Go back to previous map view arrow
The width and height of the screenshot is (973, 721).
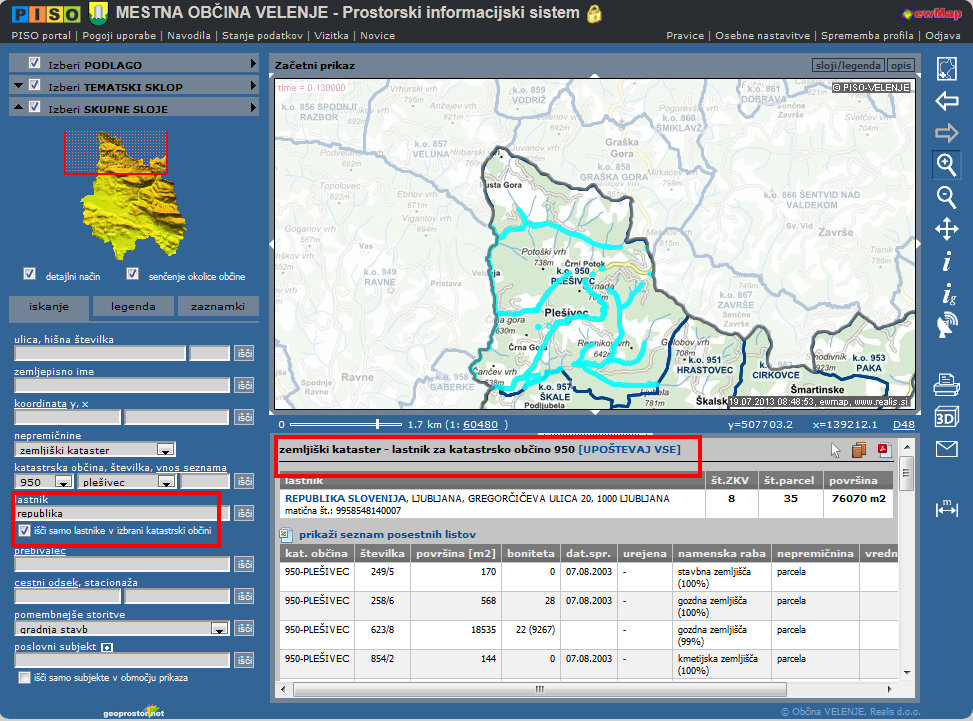[x=946, y=101]
